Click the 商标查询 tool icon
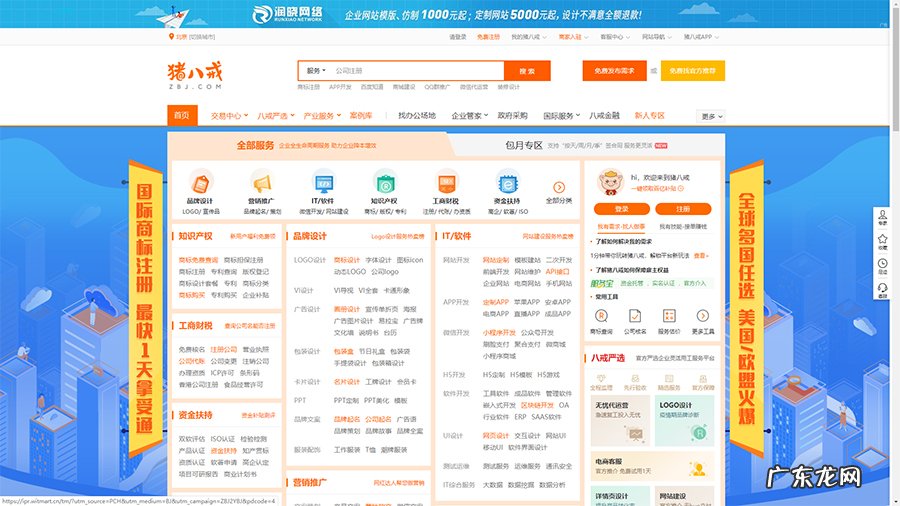 pos(601,315)
